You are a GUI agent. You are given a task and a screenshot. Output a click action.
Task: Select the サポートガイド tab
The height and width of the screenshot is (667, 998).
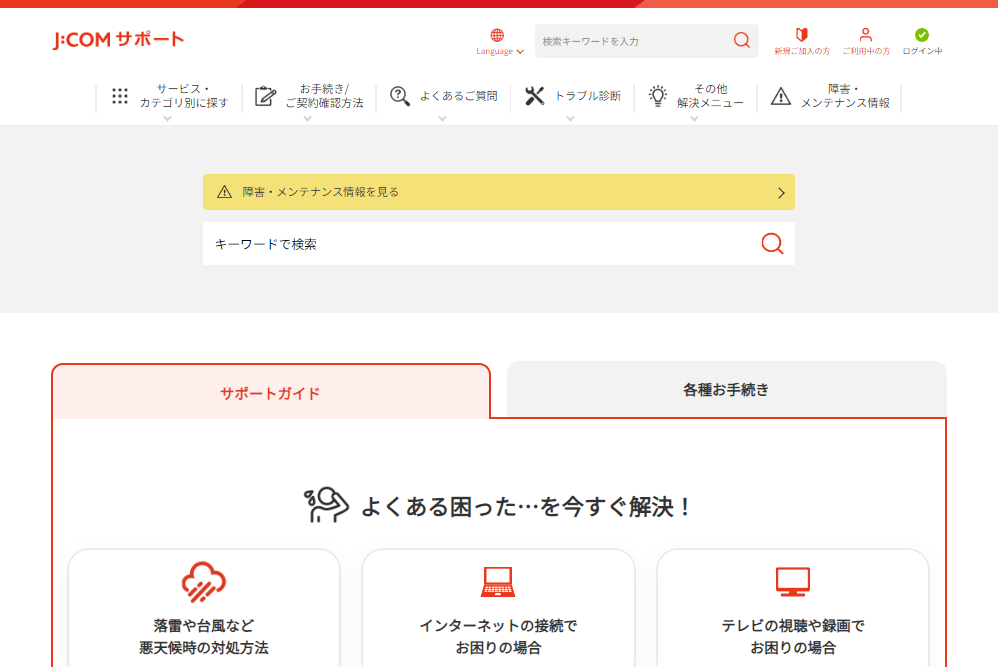(x=272, y=392)
